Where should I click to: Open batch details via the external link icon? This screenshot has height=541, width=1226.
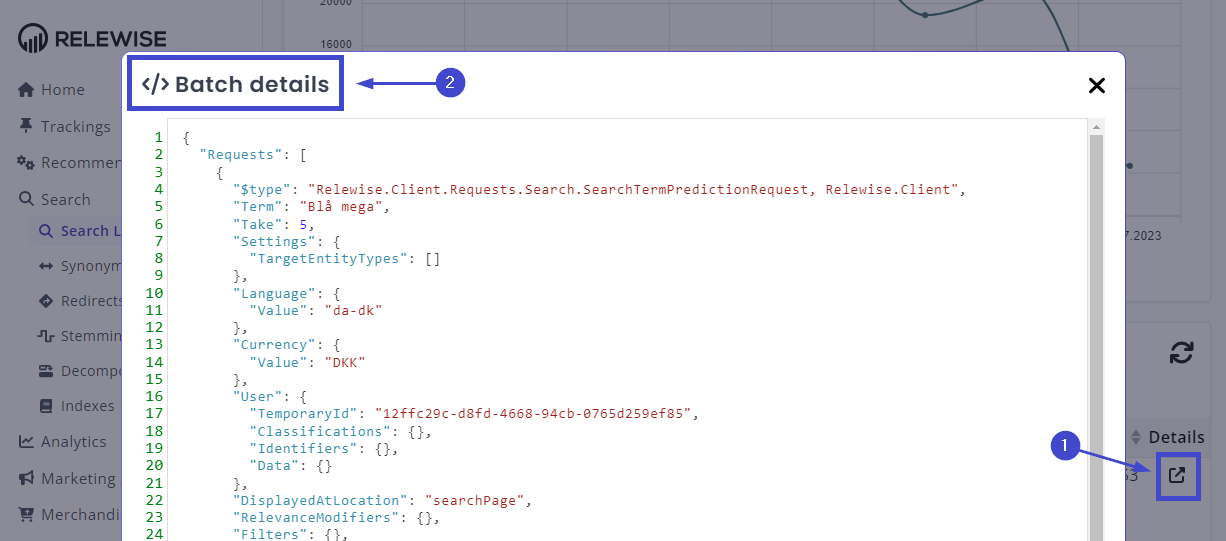1177,476
